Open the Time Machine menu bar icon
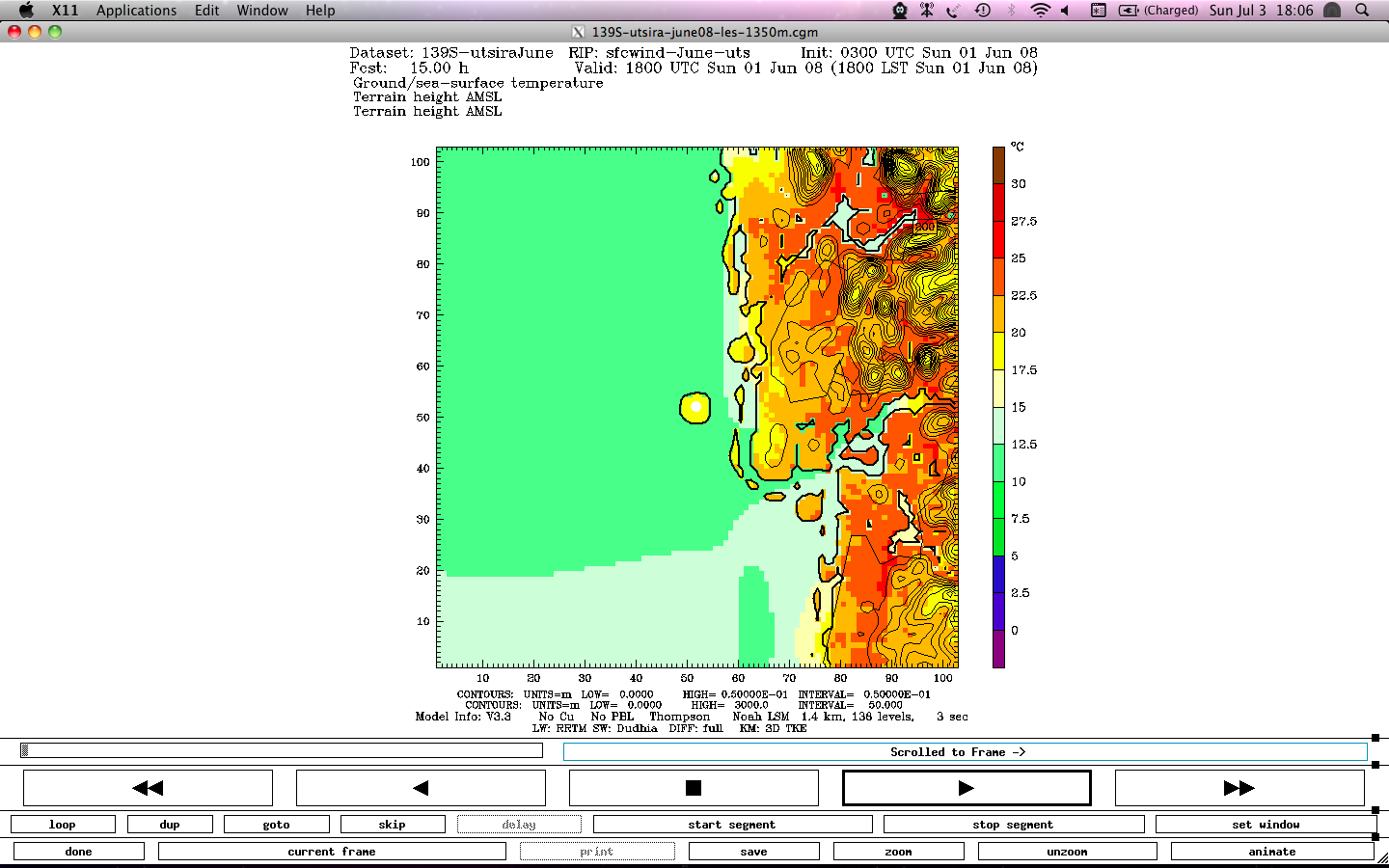 click(x=983, y=11)
